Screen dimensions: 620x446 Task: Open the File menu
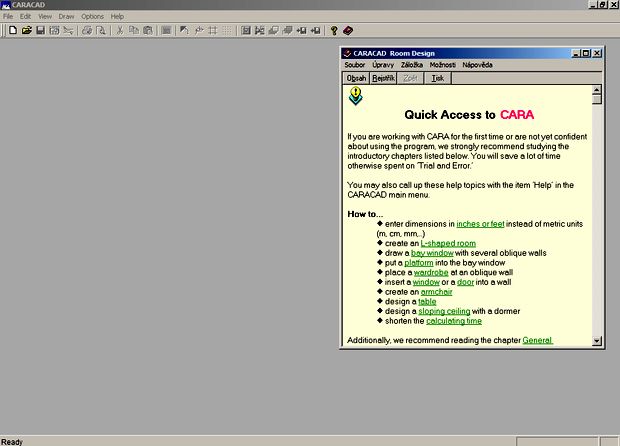(8, 16)
